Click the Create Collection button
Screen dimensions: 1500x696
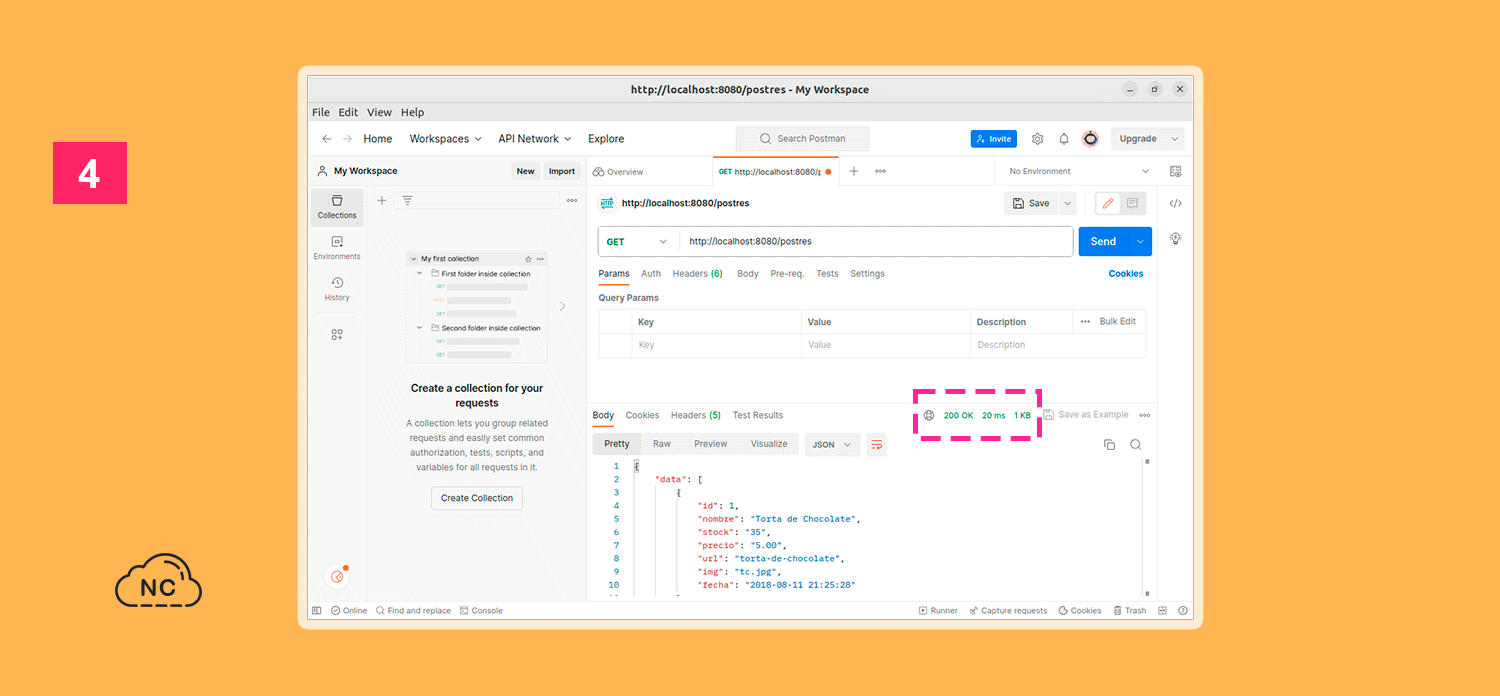pyautogui.click(x=477, y=498)
